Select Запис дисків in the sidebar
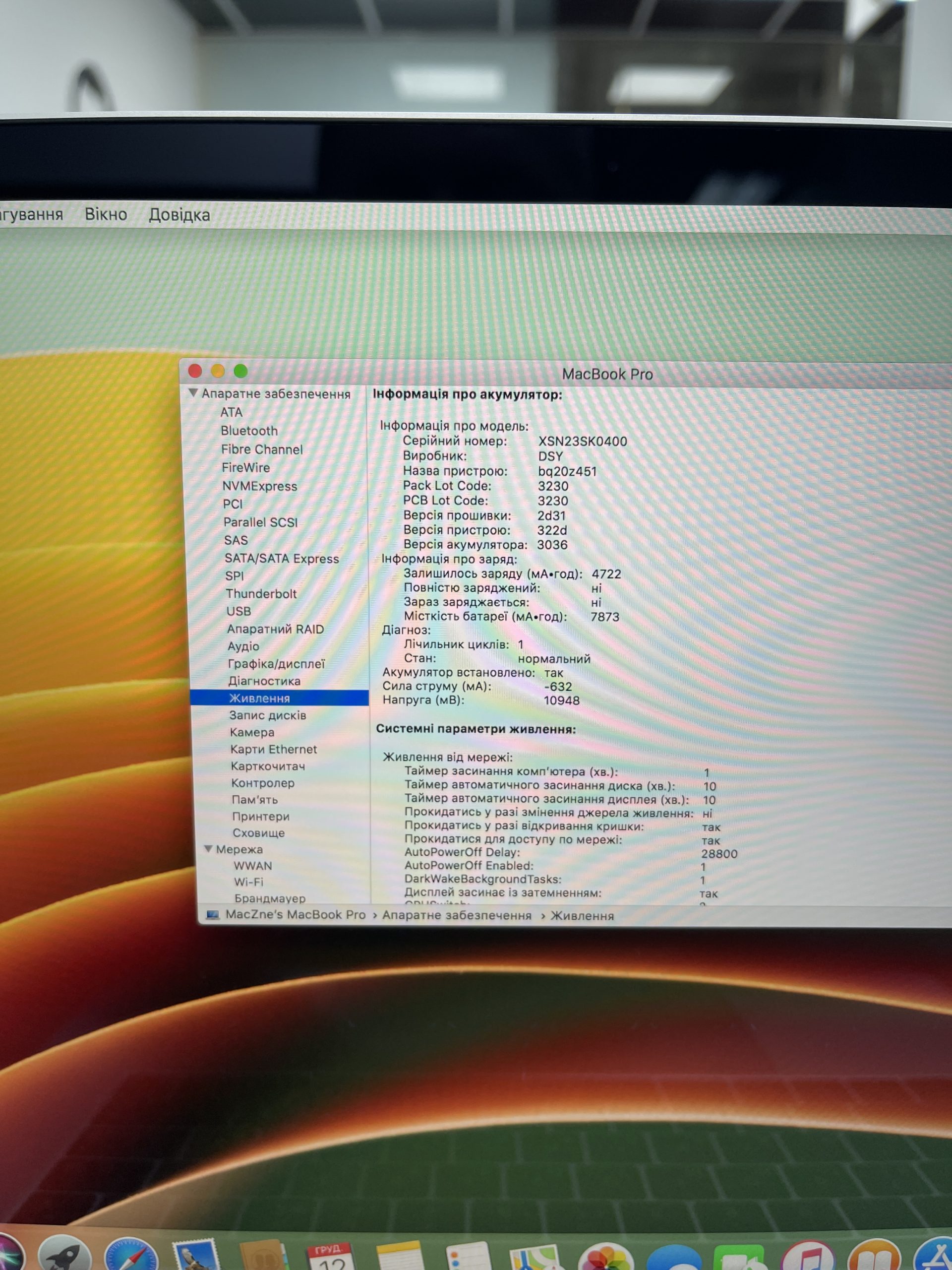Image resolution: width=952 pixels, height=1270 pixels. [268, 715]
